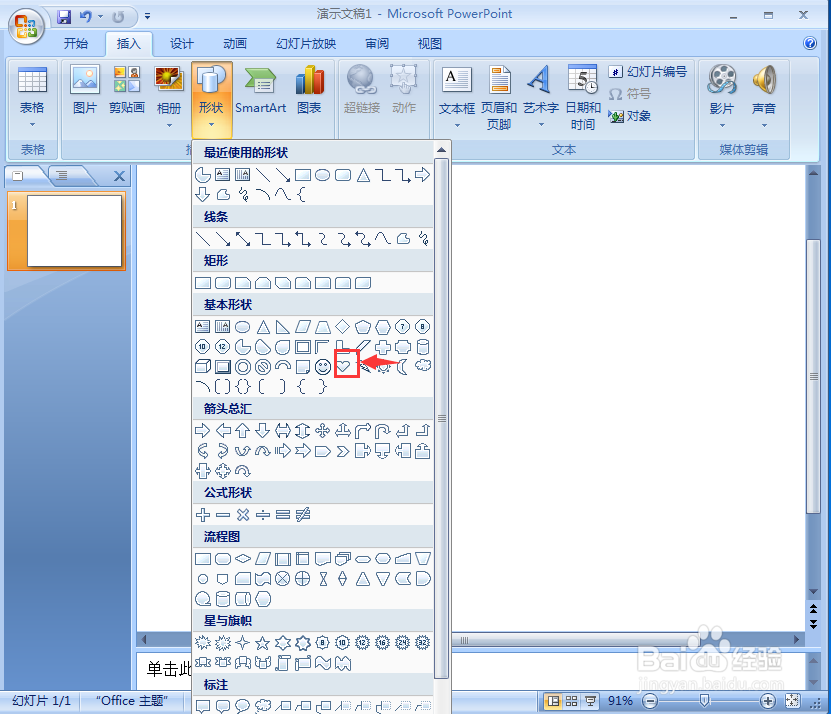The height and width of the screenshot is (714, 831).
Task: Open the 设计 ribbon tab
Action: (x=182, y=43)
